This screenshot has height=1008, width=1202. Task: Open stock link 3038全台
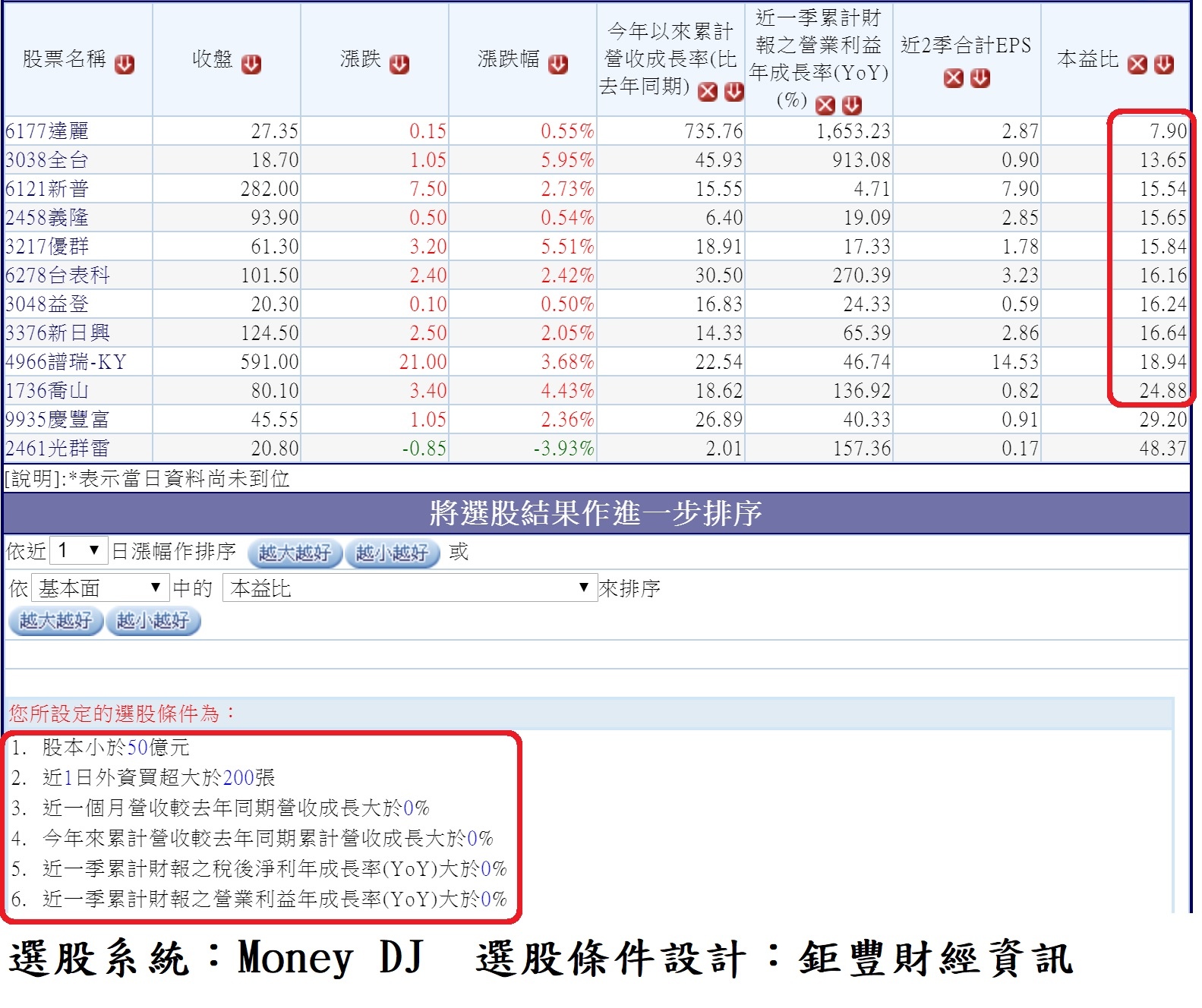[47, 160]
